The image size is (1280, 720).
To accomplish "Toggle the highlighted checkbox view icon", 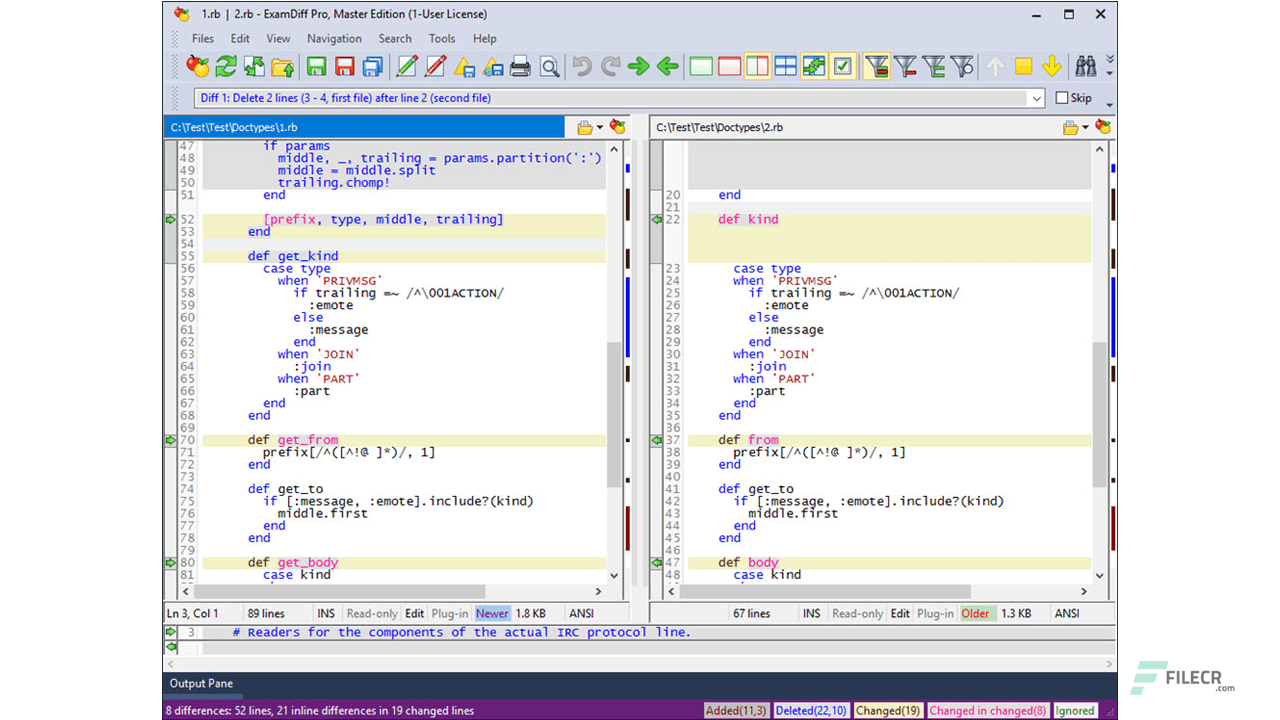I will point(842,66).
